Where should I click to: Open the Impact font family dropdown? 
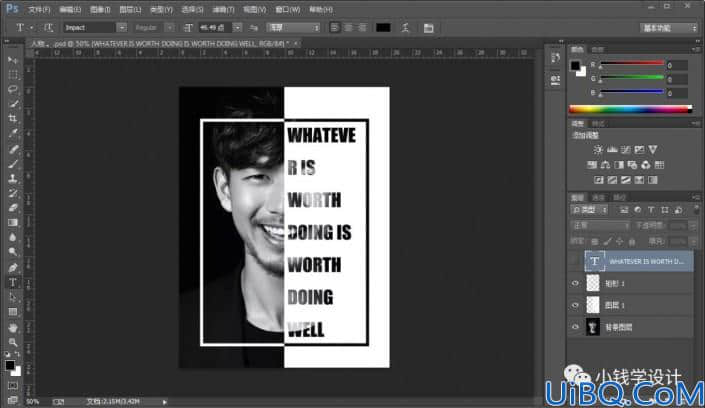tap(121, 28)
